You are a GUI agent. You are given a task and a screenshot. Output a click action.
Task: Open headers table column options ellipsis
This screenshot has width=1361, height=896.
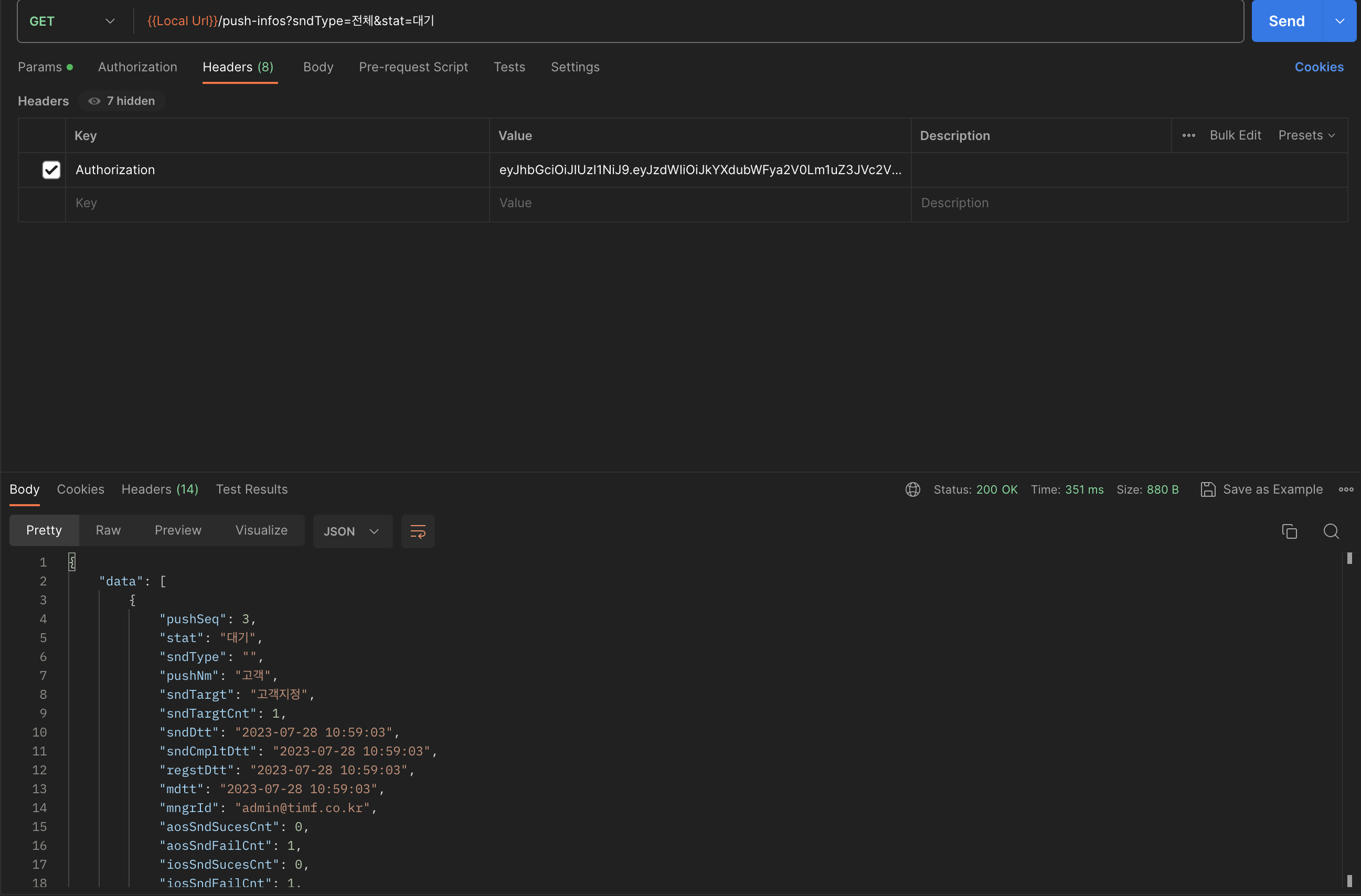coord(1188,135)
